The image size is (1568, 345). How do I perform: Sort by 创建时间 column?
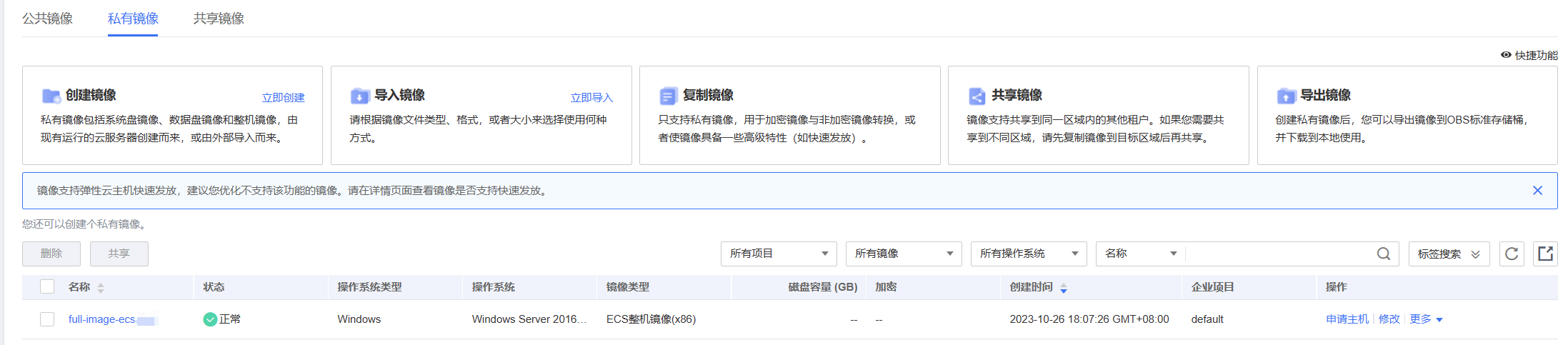click(1064, 288)
